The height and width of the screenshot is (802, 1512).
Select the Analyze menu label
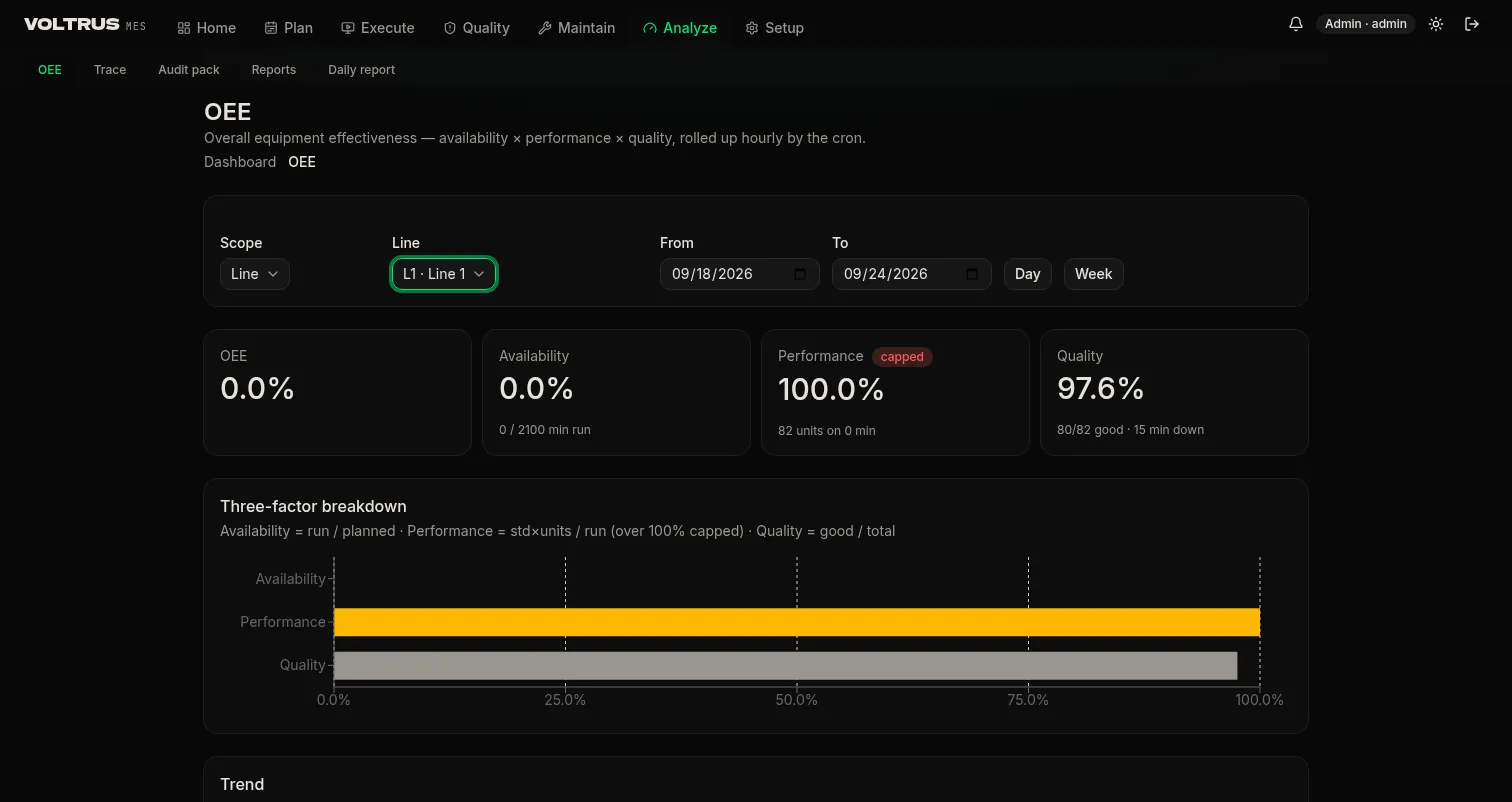tap(690, 28)
